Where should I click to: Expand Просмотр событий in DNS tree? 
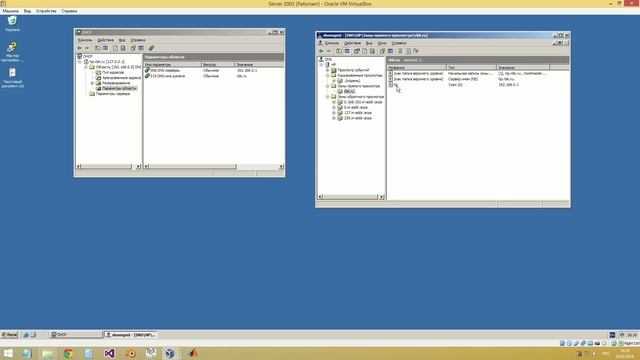pos(327,70)
